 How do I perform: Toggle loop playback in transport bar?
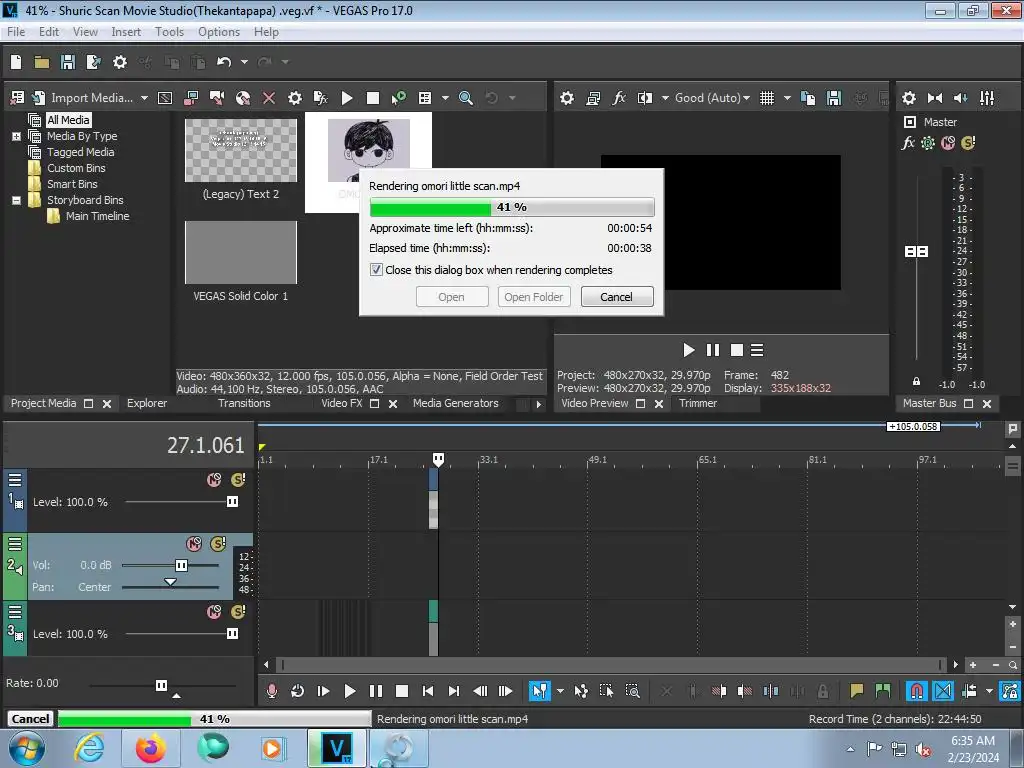coord(297,691)
